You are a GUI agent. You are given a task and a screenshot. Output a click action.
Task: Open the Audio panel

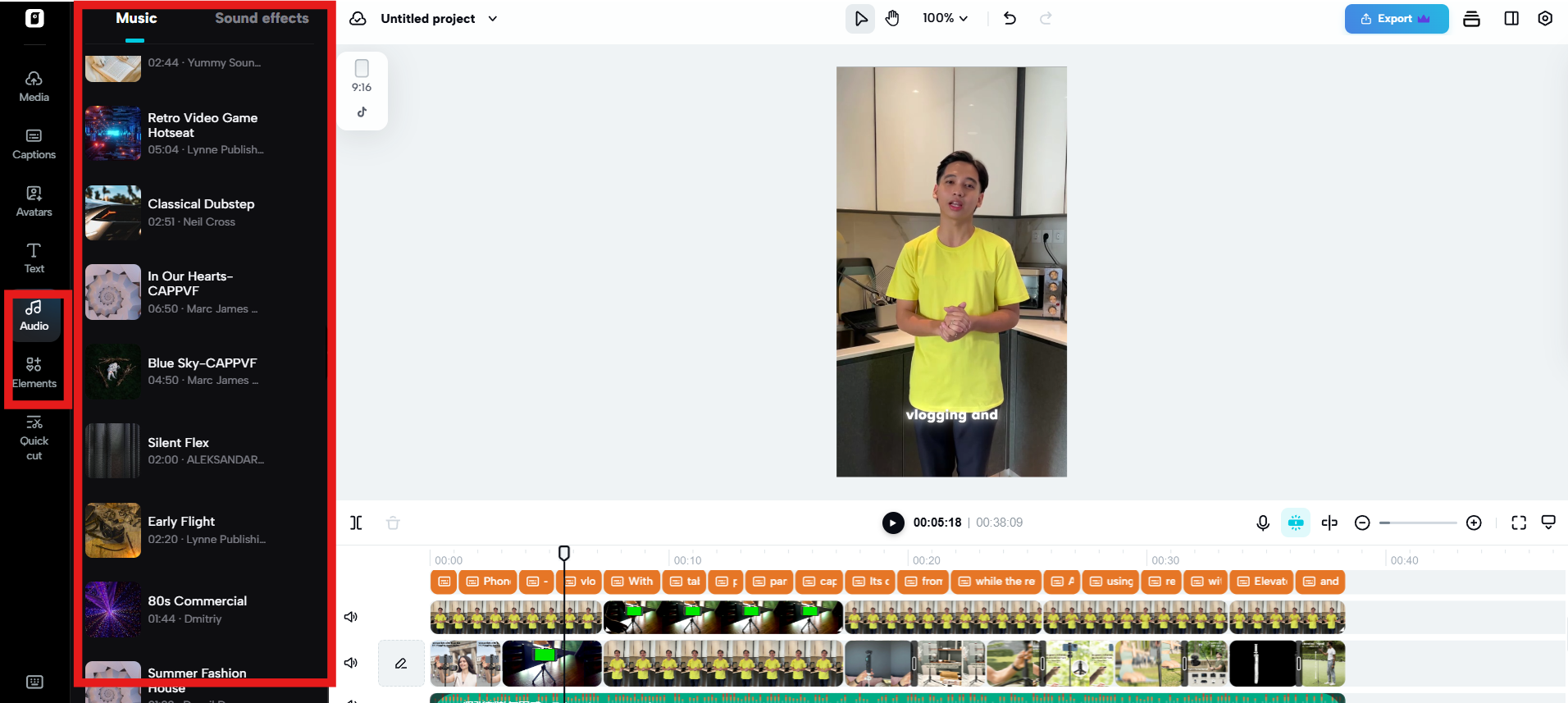[x=34, y=316]
